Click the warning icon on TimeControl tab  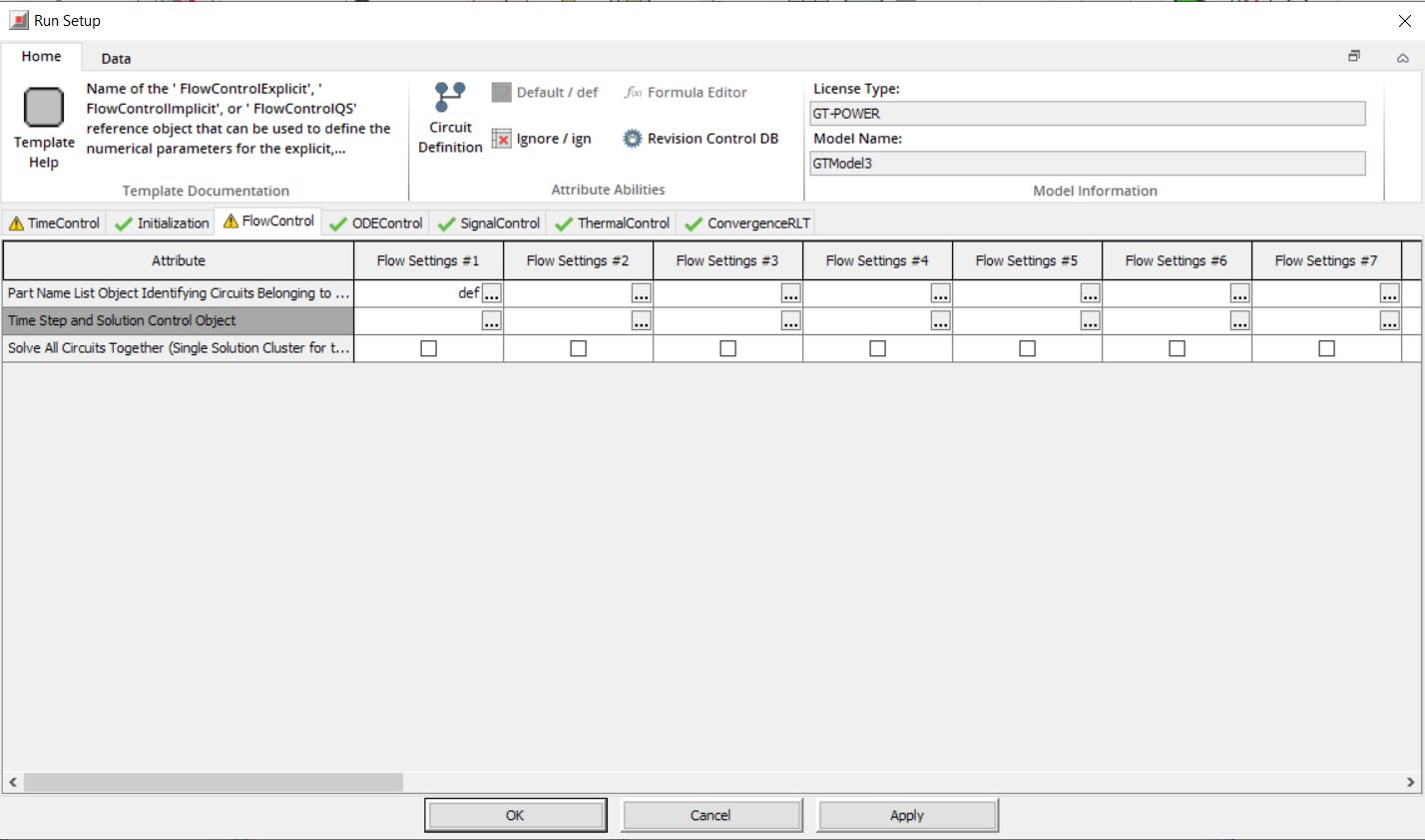pos(17,222)
